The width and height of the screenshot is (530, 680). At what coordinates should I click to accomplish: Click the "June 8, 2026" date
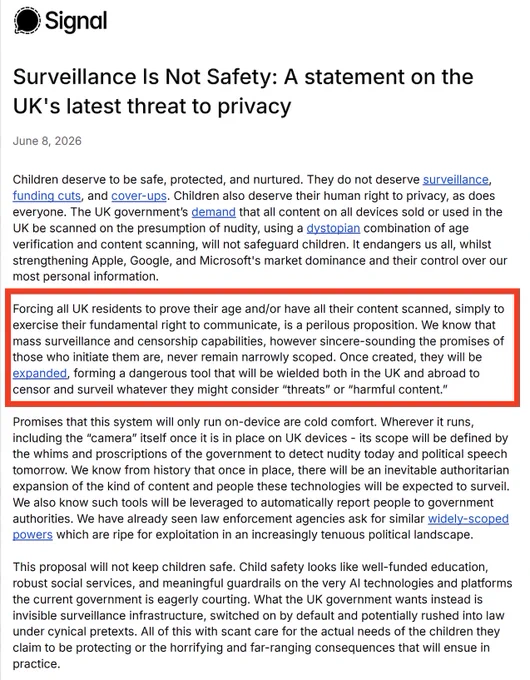point(47,141)
